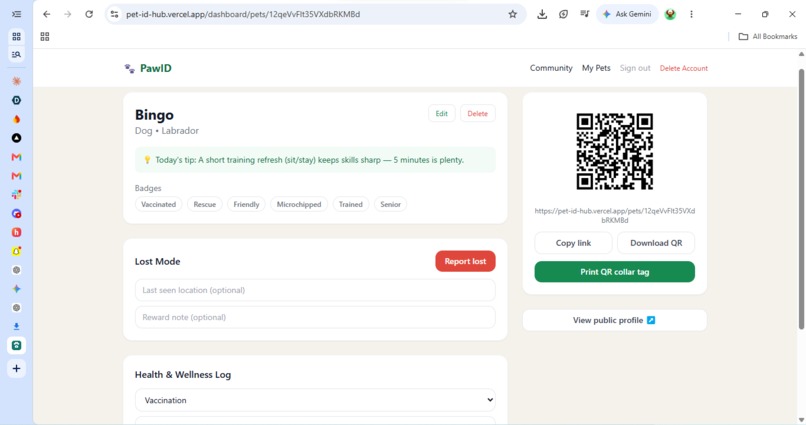806x425 pixels.
Task: Switch to the blue download arrow tab
Action: [16, 326]
